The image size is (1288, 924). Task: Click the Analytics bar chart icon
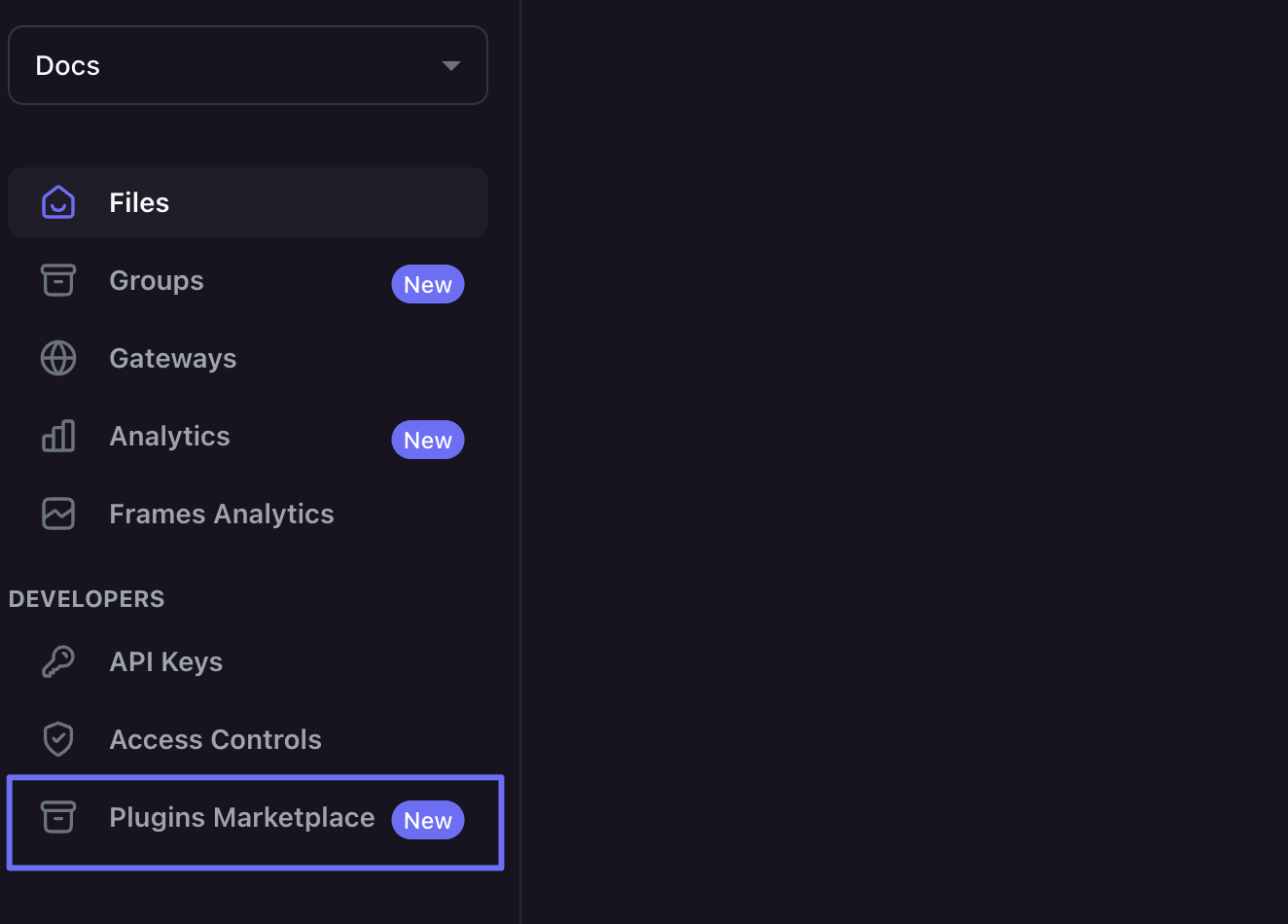click(58, 436)
